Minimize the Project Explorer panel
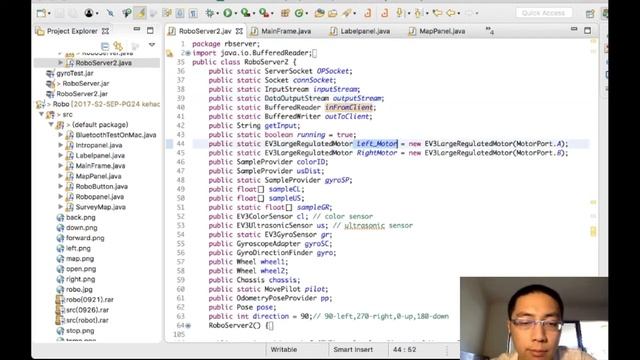Image resolution: width=640 pixels, height=360 pixels. (137, 29)
